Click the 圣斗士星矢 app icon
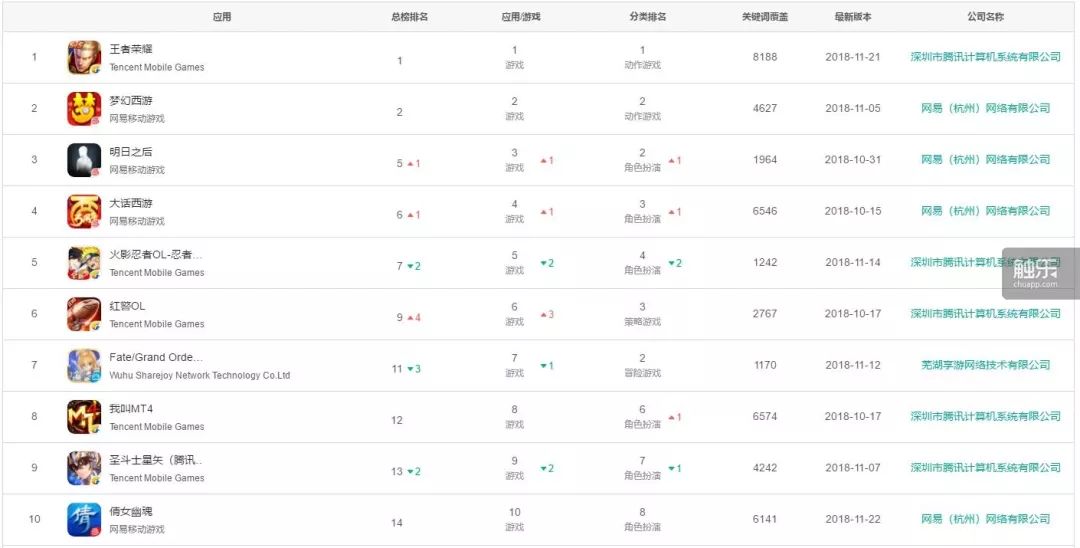 coord(84,468)
